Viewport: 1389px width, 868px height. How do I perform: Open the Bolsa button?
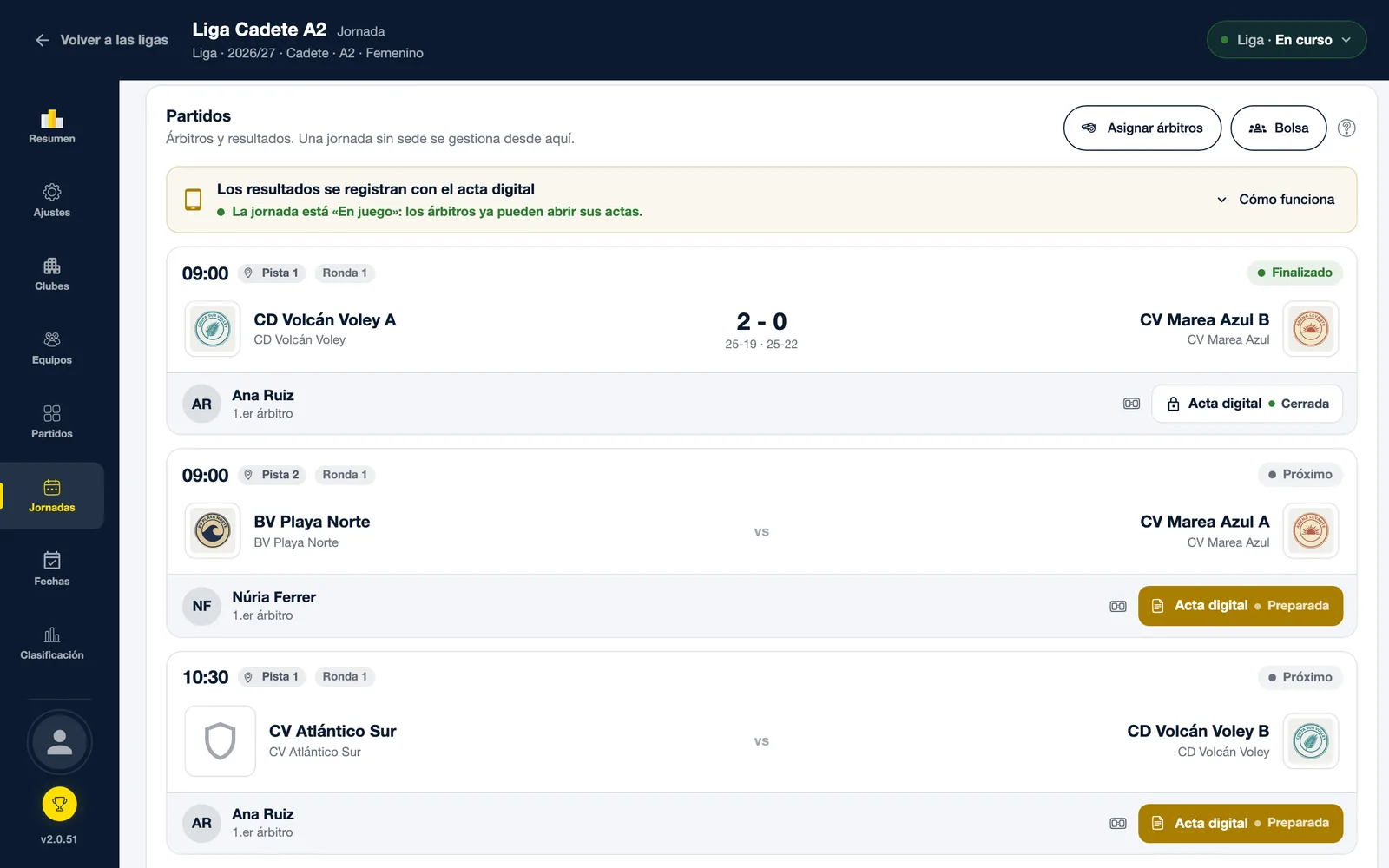[x=1279, y=128]
